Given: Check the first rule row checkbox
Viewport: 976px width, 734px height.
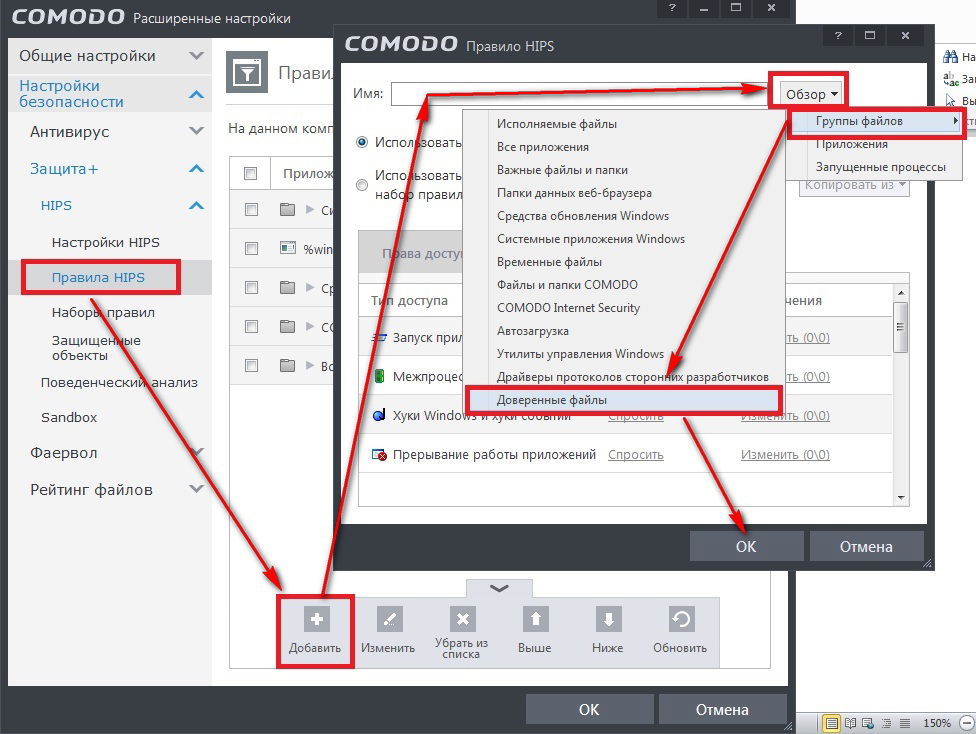Looking at the screenshot, I should pyautogui.click(x=251, y=209).
